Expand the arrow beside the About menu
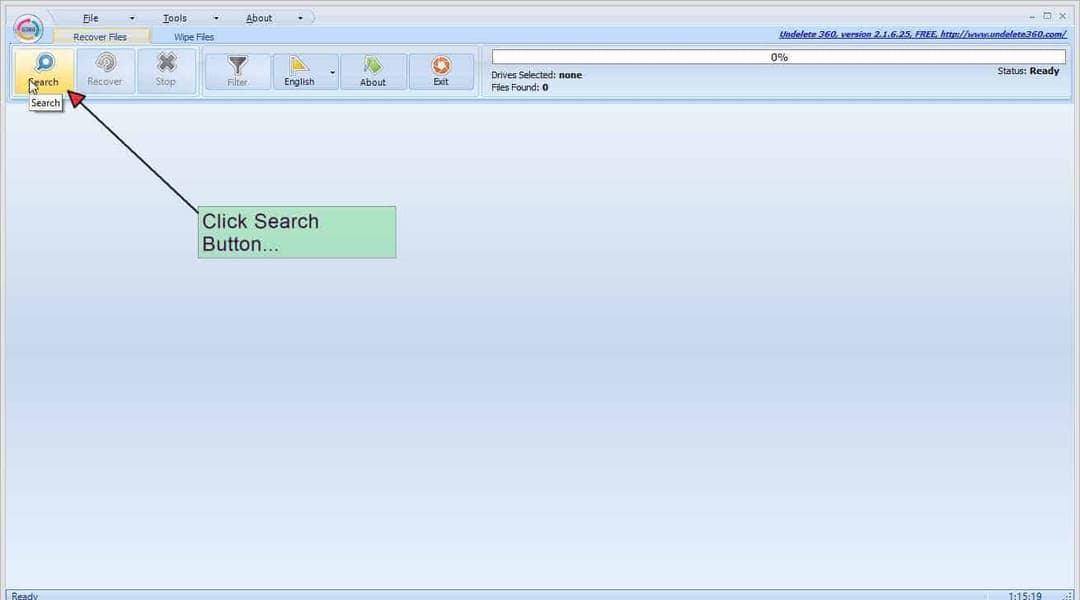 [300, 18]
